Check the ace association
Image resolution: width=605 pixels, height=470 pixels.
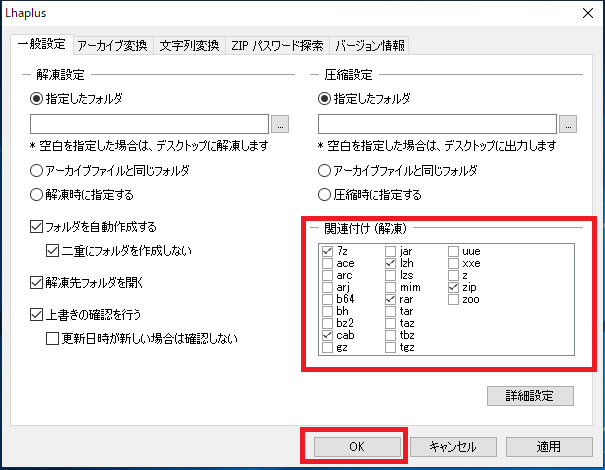(327, 263)
